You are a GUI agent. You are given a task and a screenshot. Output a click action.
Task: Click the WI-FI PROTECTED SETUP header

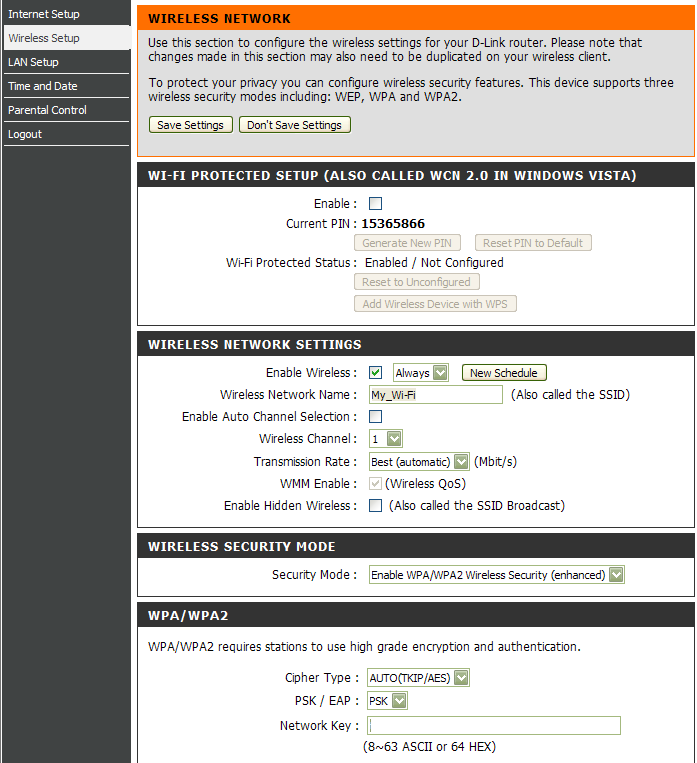pyautogui.click(x=392, y=176)
